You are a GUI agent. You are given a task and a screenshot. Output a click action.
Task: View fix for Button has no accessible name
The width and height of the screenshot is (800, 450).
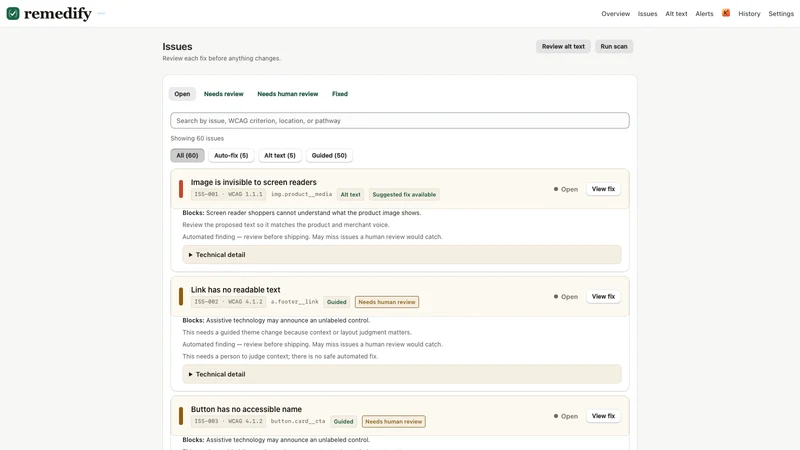tap(603, 416)
